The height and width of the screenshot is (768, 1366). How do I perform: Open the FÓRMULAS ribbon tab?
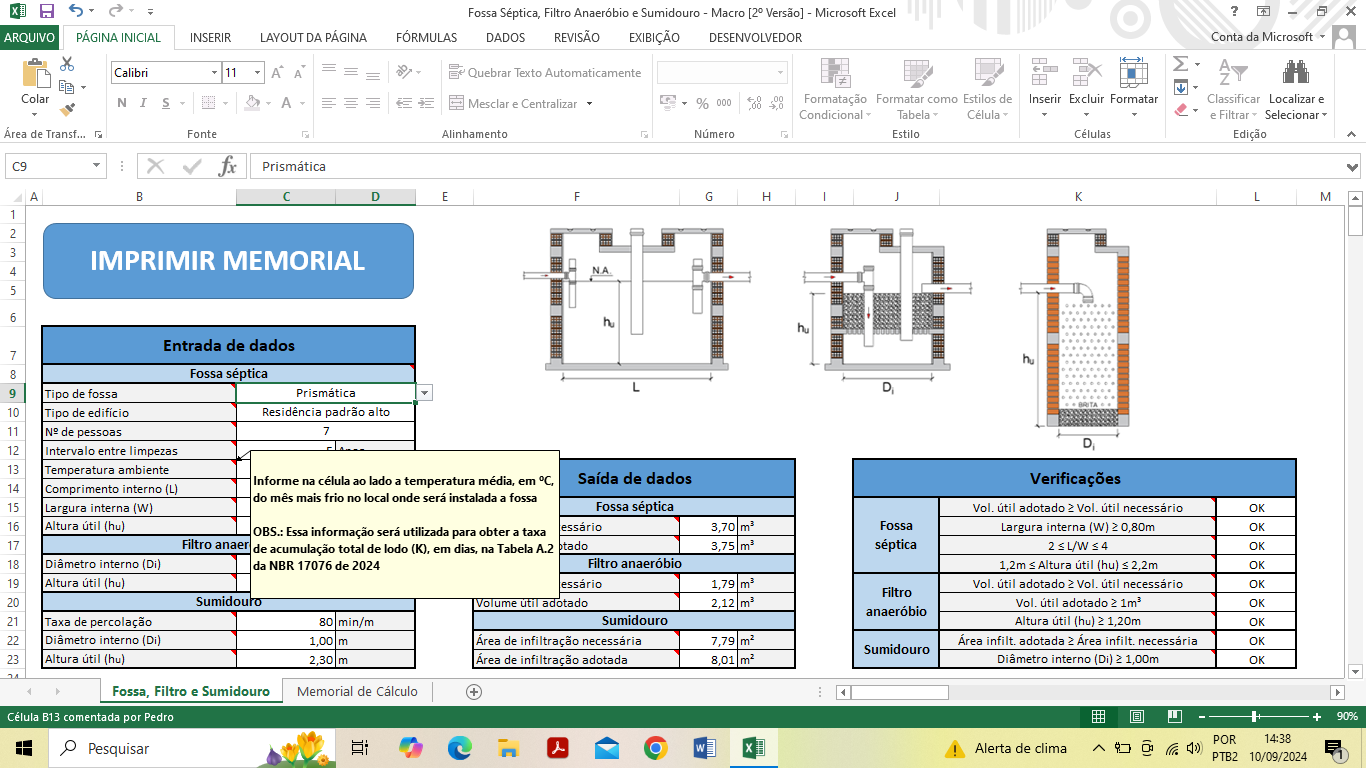[426, 38]
